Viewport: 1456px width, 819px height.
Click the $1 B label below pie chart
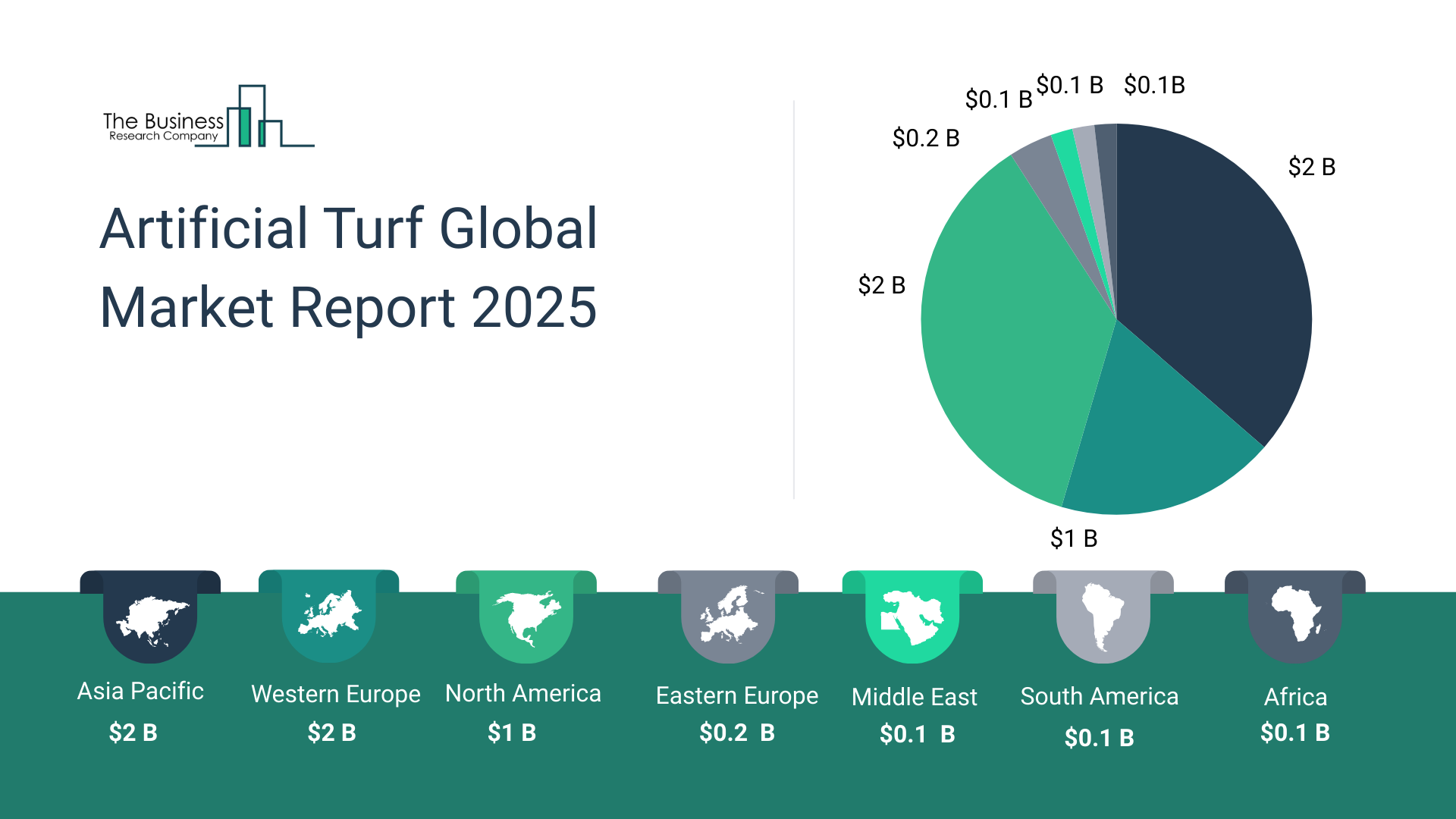[1073, 538]
